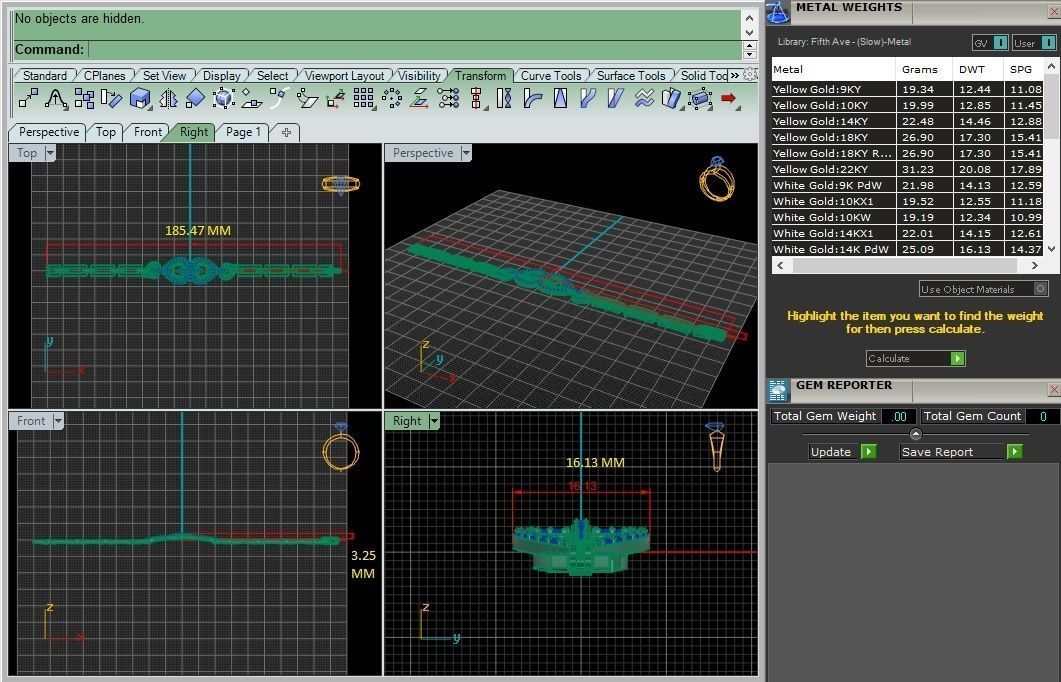Select the White Gold:10KW row
1061x682 pixels.
pos(907,217)
